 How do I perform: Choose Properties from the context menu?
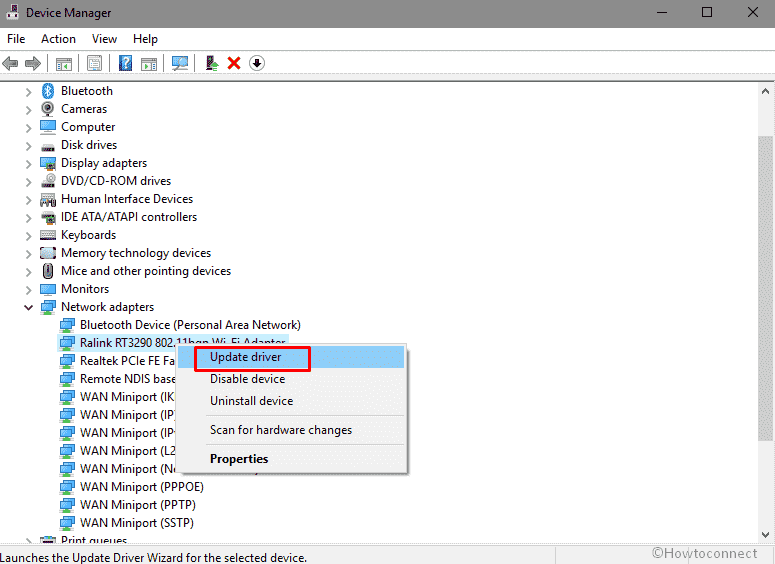tap(291, 459)
